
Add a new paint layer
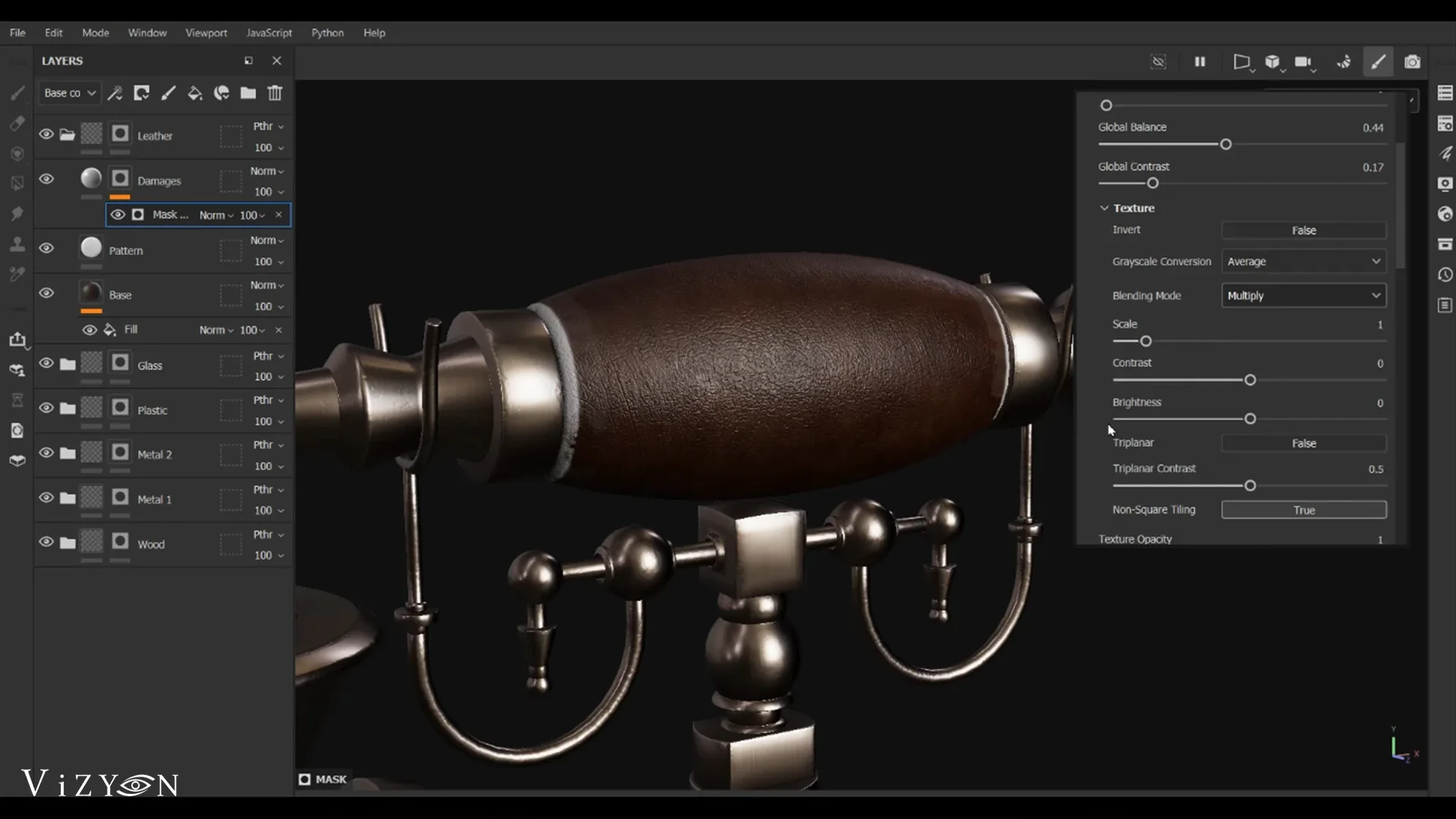pyautogui.click(x=168, y=93)
